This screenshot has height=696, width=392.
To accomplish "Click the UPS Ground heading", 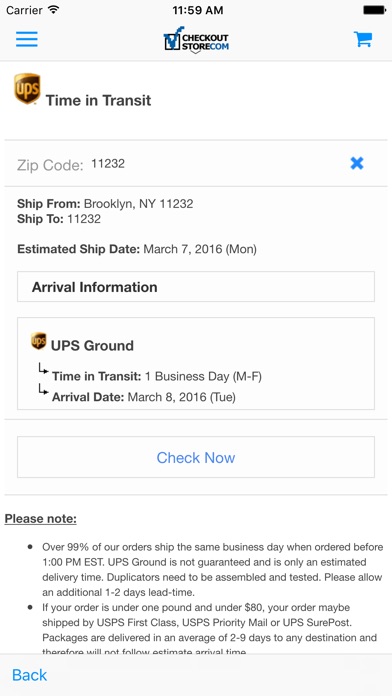I will 92,345.
